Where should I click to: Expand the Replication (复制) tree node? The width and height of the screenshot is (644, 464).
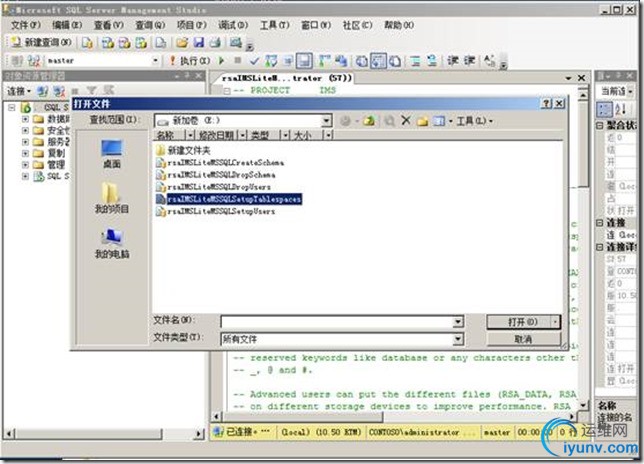coord(25,154)
